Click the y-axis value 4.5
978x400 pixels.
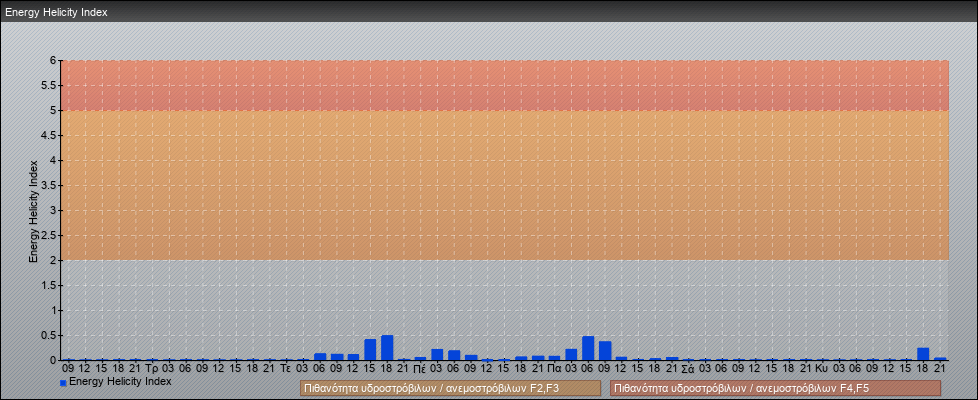click(50, 135)
